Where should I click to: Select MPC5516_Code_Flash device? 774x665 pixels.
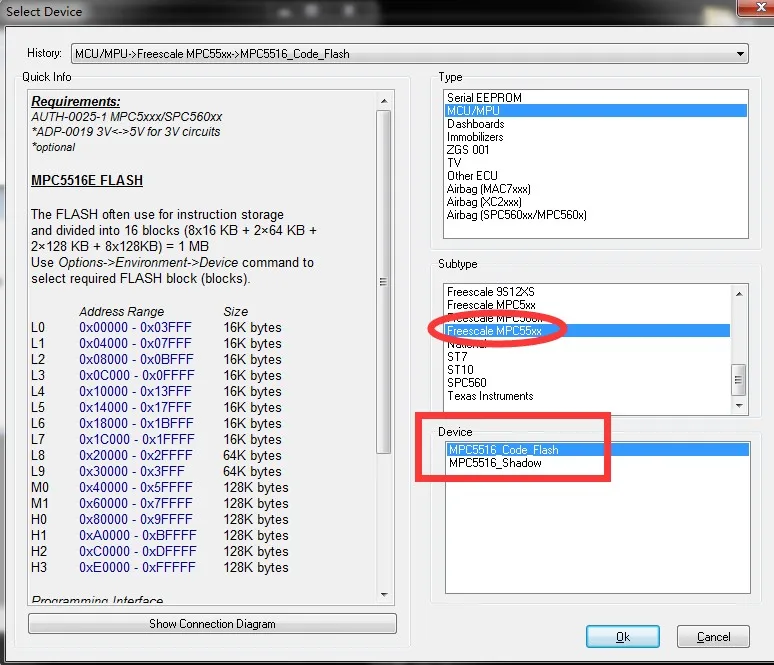click(x=598, y=450)
